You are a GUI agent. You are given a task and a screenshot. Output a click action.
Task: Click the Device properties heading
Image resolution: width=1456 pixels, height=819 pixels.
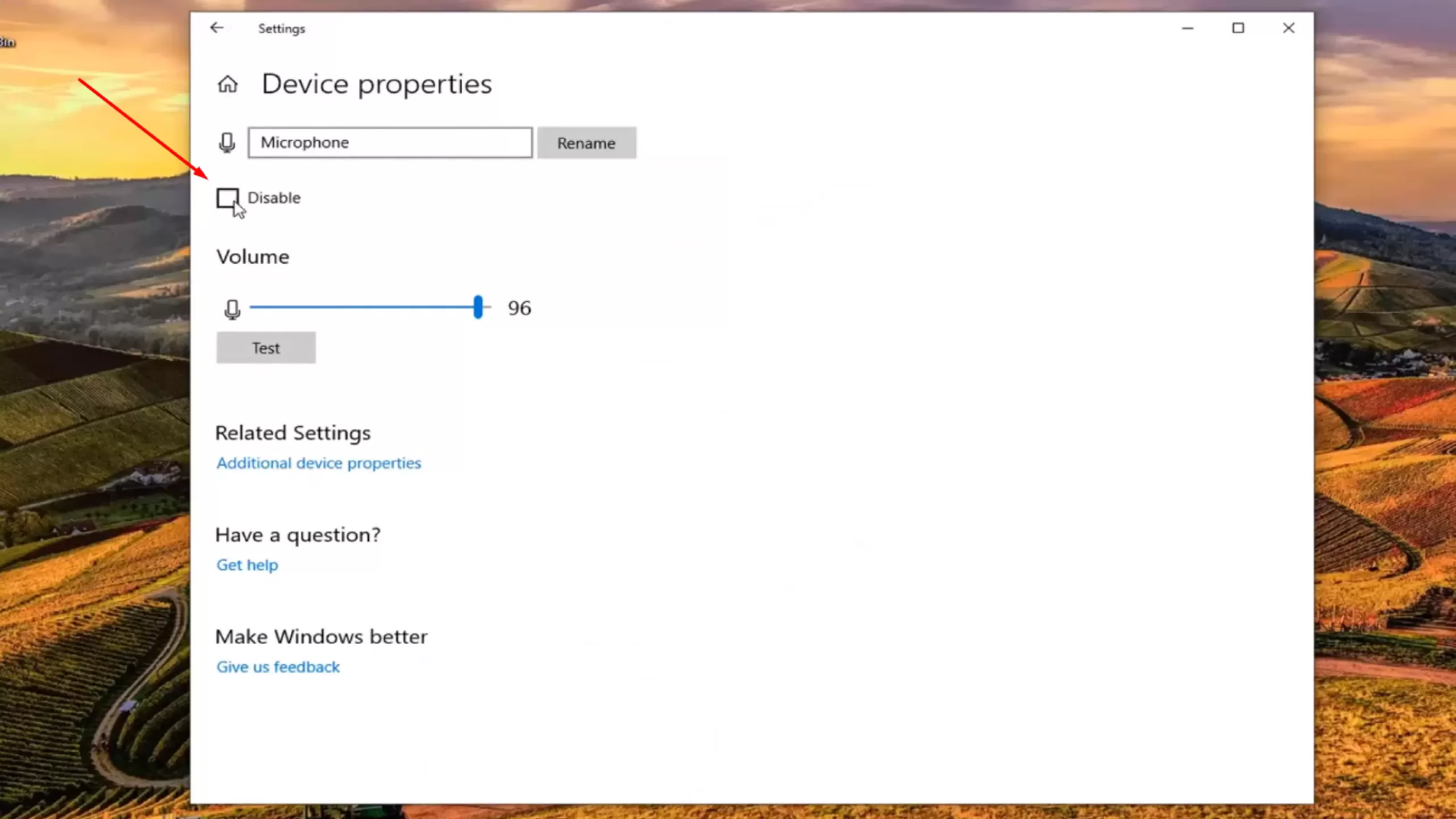[x=377, y=84]
